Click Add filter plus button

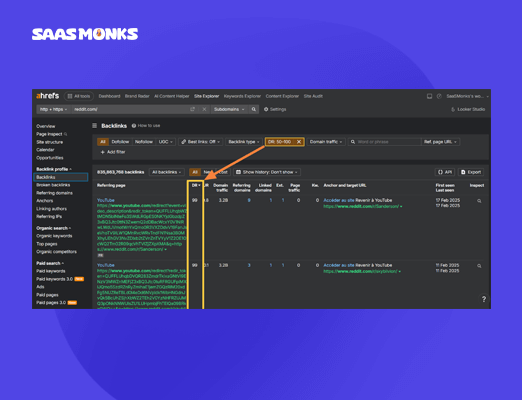tap(113, 152)
